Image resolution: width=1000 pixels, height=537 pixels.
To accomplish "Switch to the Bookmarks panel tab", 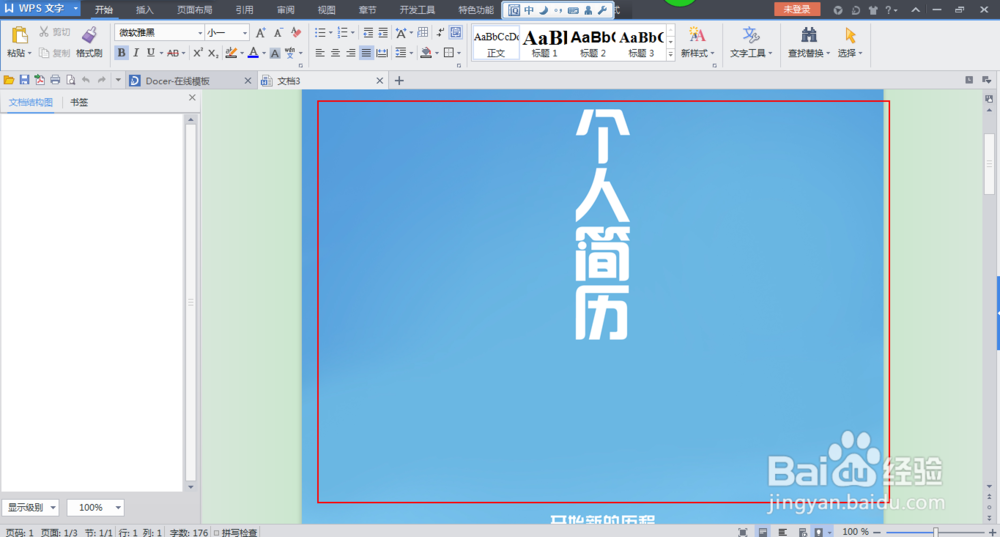I will pyautogui.click(x=79, y=102).
